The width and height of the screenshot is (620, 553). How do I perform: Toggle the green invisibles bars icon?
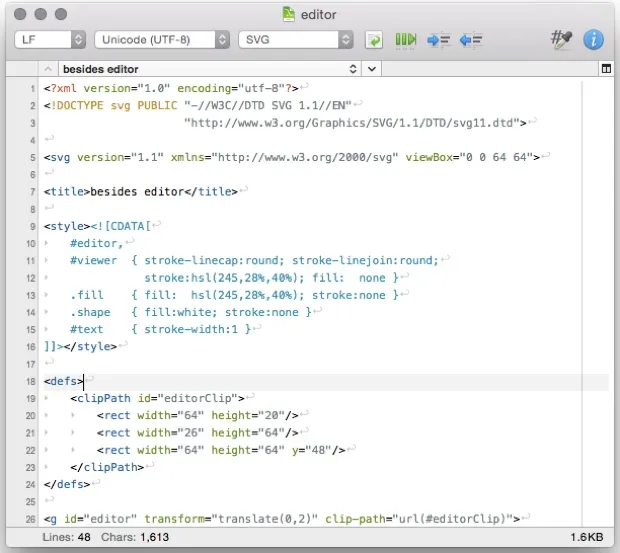(x=406, y=40)
